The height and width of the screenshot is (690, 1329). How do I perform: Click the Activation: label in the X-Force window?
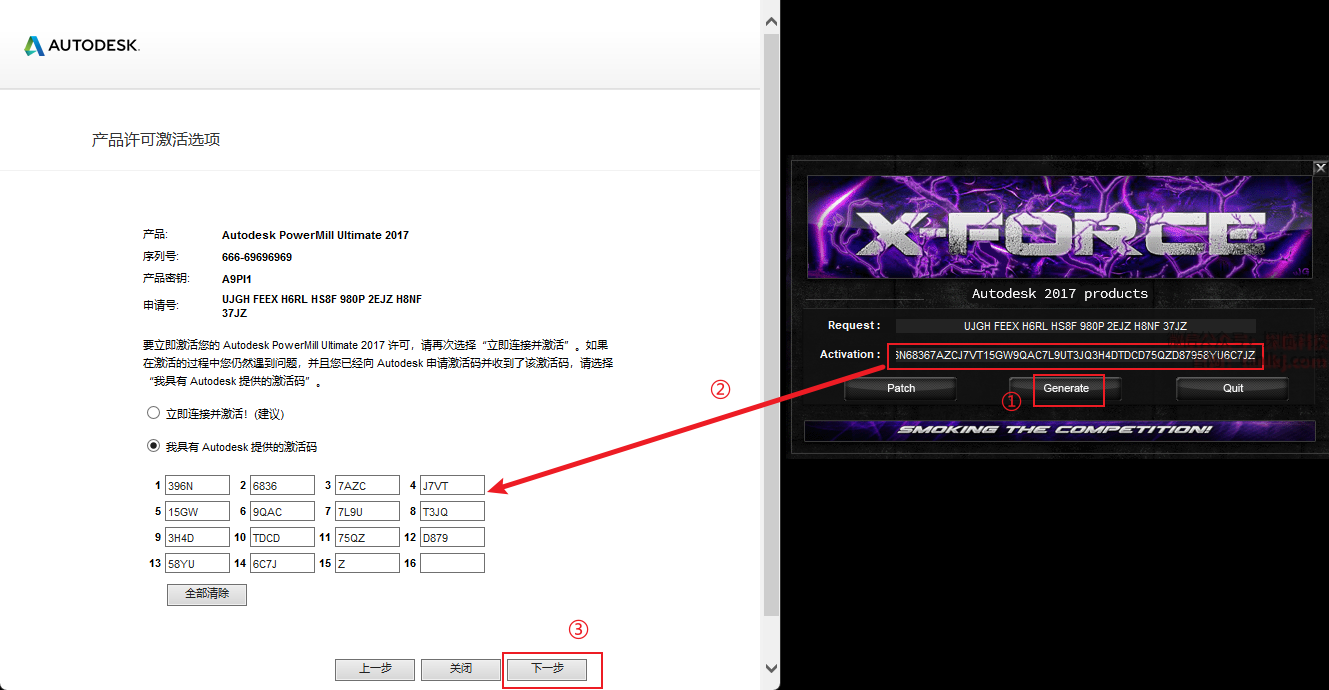[x=850, y=355]
